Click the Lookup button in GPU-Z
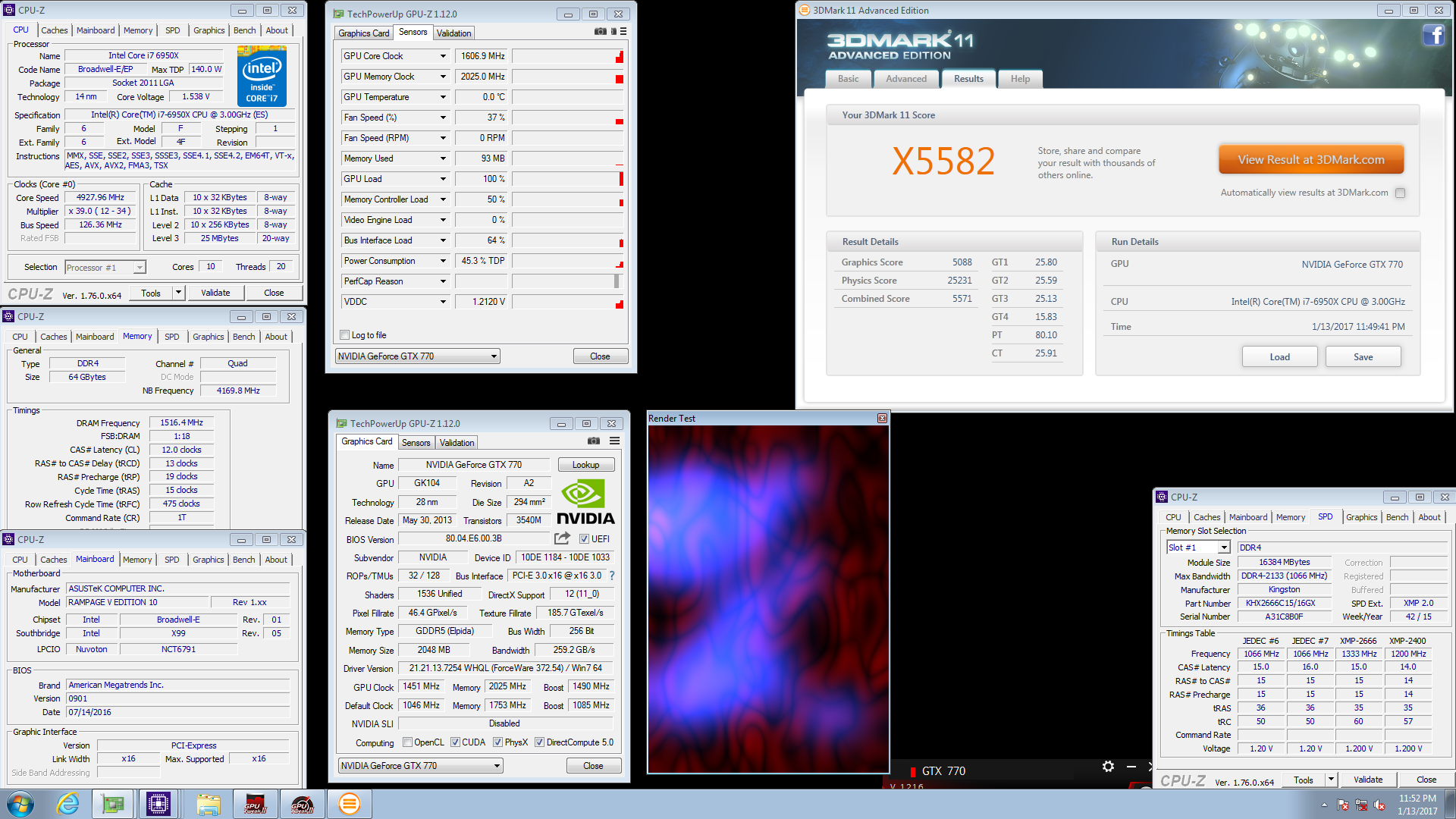The height and width of the screenshot is (819, 1456). click(x=585, y=465)
